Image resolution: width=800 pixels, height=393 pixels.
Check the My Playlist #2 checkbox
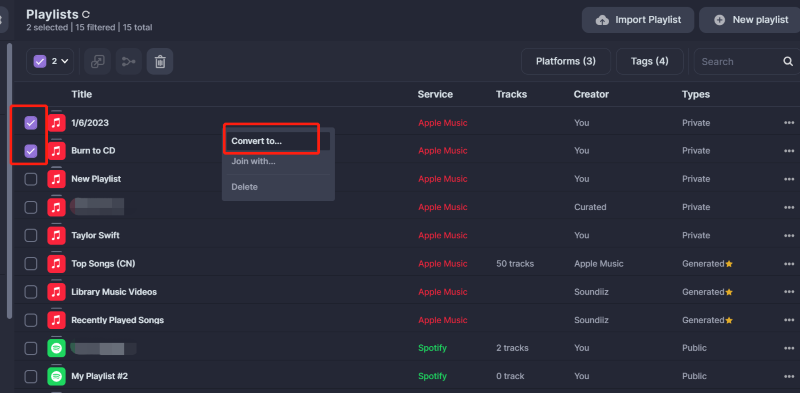pos(31,377)
